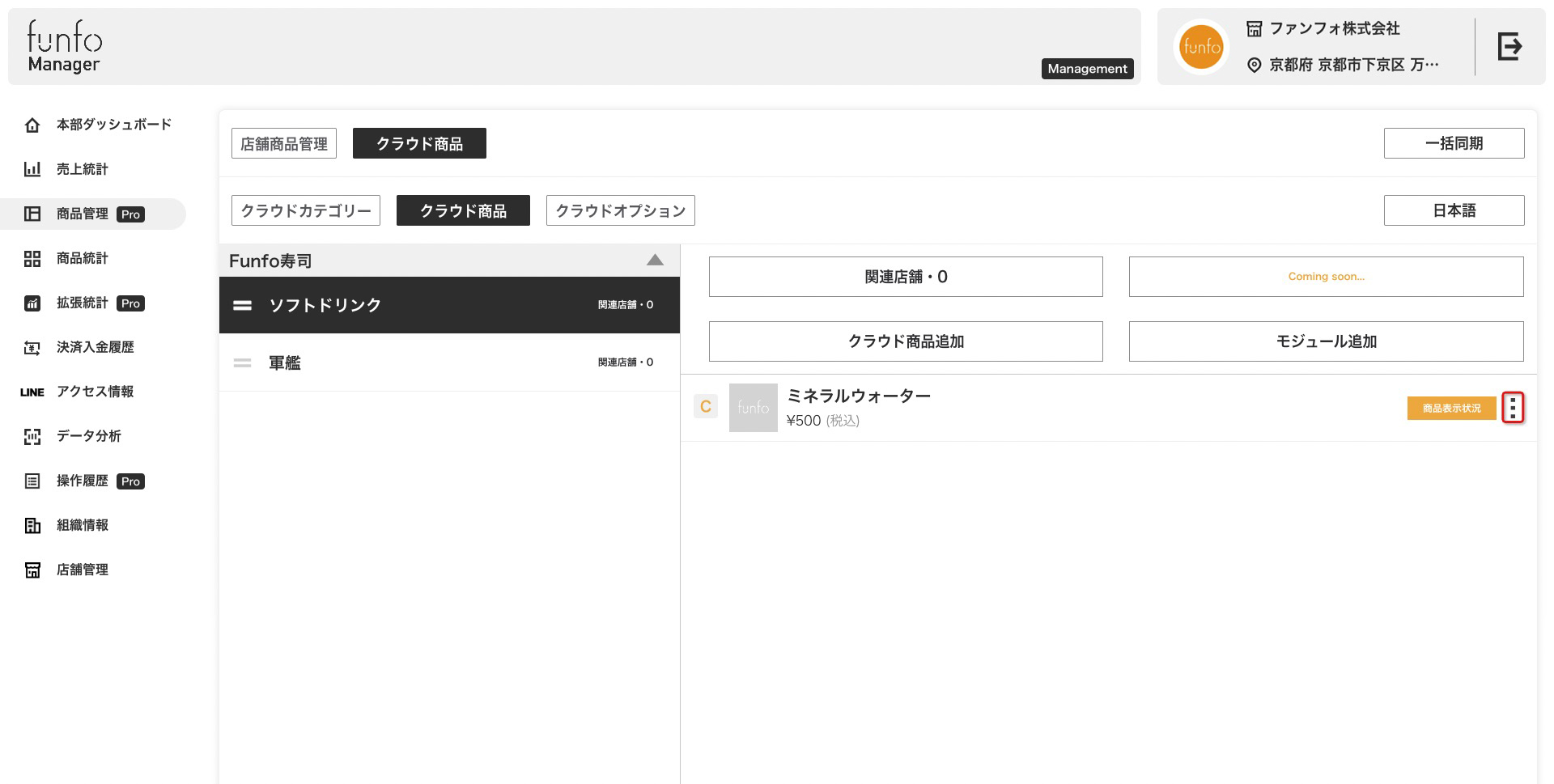
Task: Click the クラウド商品追加 button
Action: coord(906,341)
